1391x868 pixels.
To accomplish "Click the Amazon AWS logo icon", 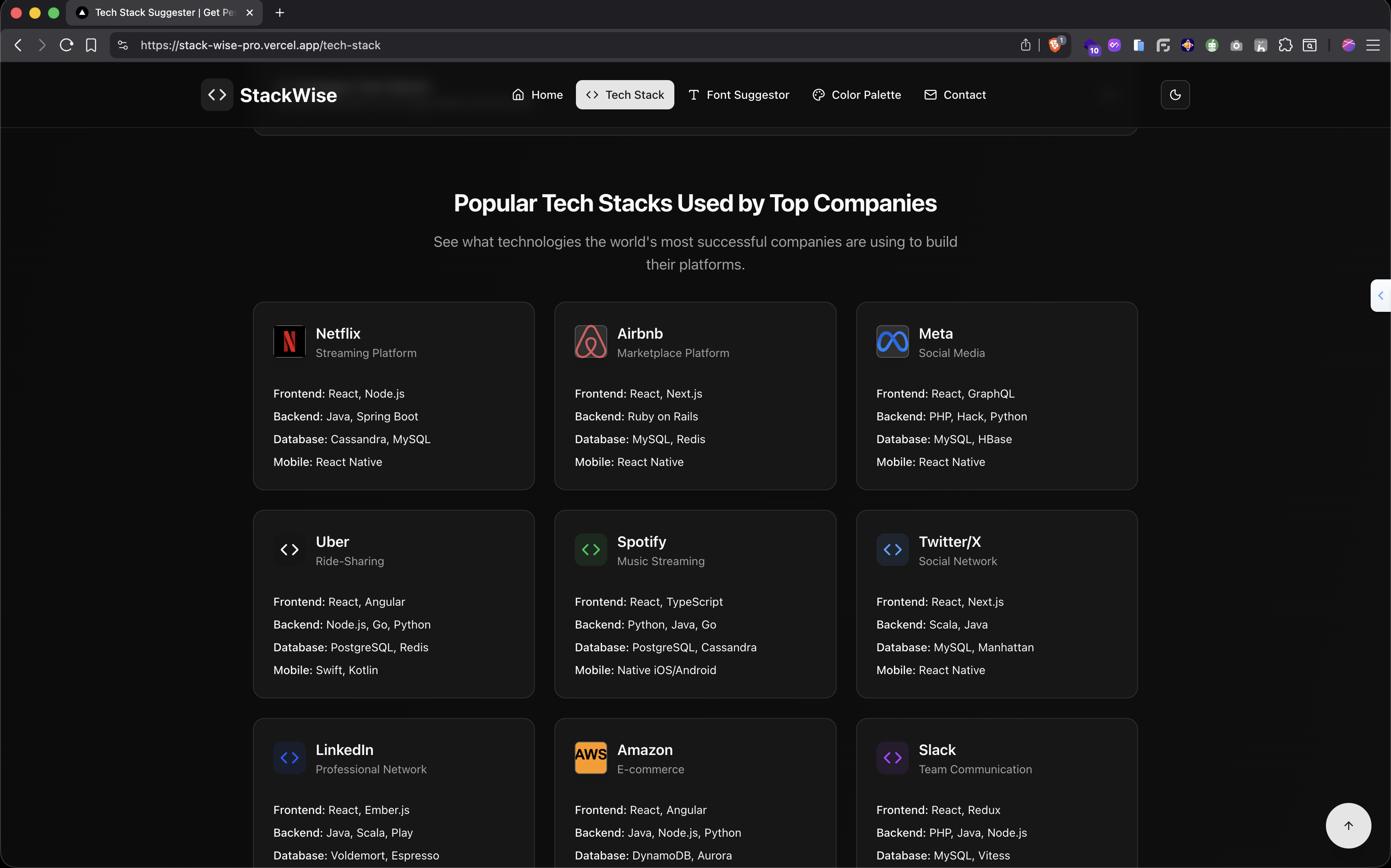I will click(x=591, y=757).
